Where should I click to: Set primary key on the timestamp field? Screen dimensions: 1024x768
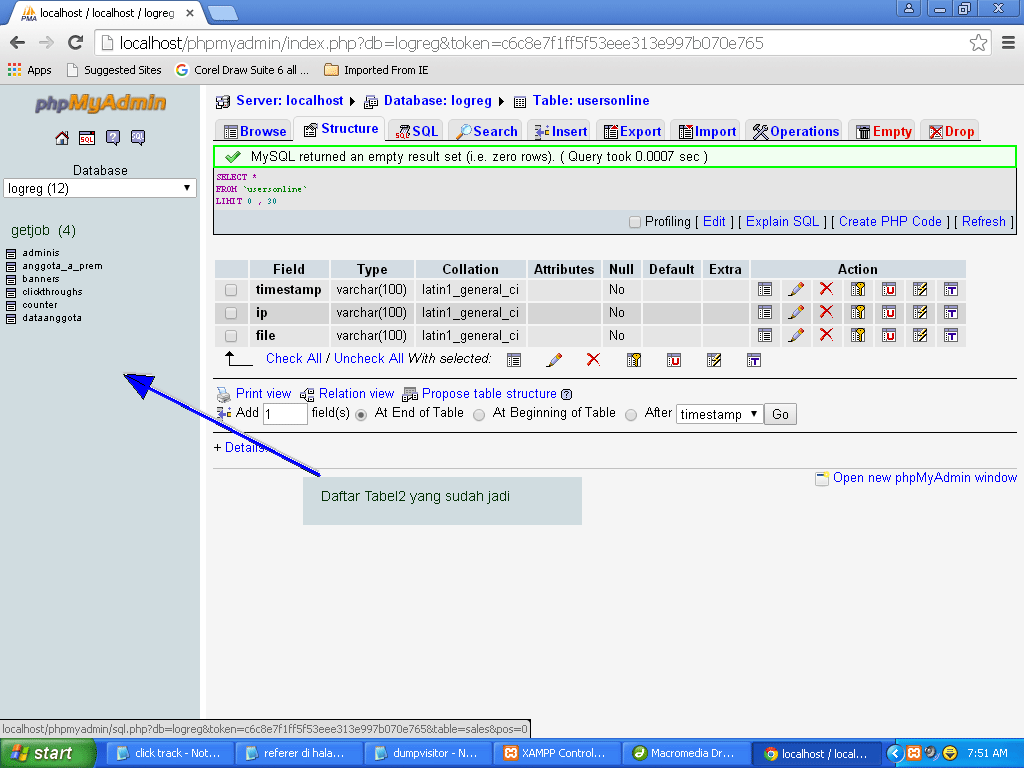[858, 289]
